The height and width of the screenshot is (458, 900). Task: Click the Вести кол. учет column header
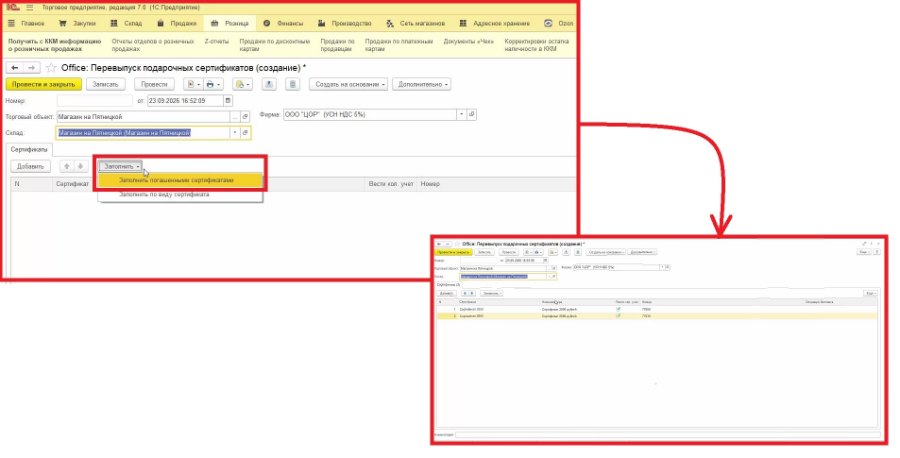tap(390, 184)
